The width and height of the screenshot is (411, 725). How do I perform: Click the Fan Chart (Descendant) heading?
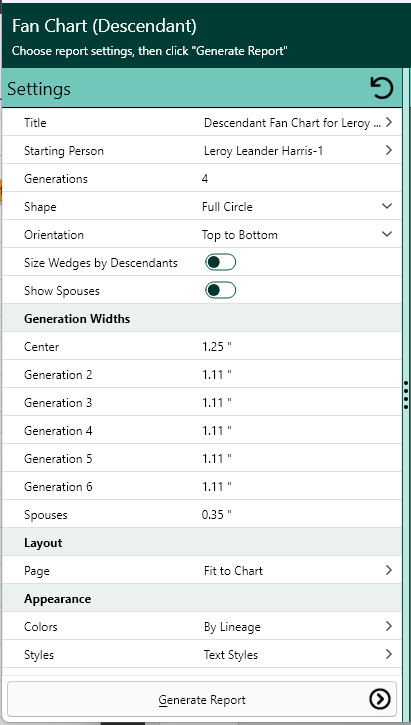pyautogui.click(x=104, y=26)
